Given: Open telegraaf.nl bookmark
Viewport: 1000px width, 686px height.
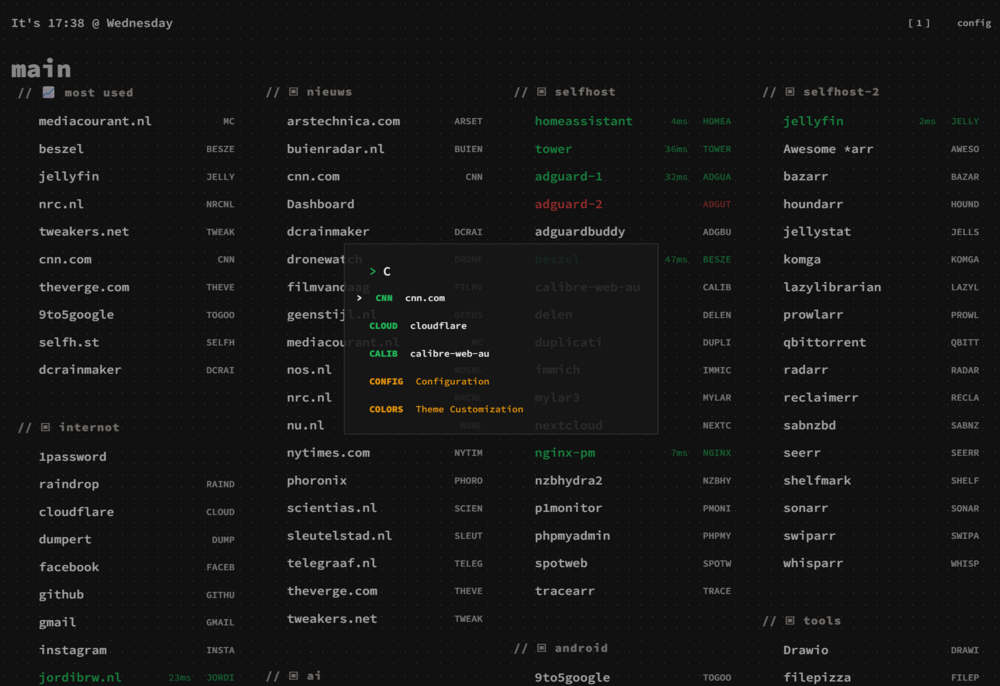Looking at the screenshot, I should (332, 563).
